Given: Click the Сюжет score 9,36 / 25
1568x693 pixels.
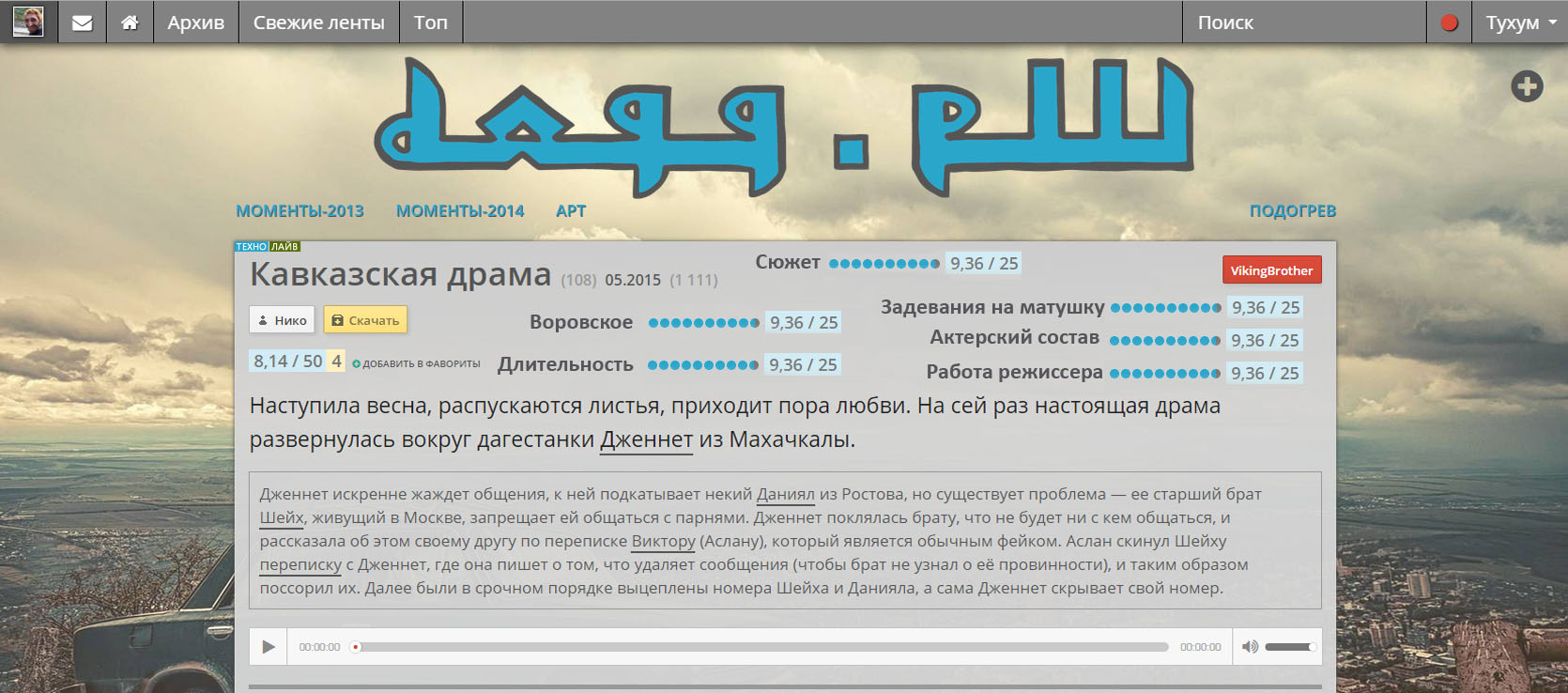Looking at the screenshot, I should click(x=984, y=264).
